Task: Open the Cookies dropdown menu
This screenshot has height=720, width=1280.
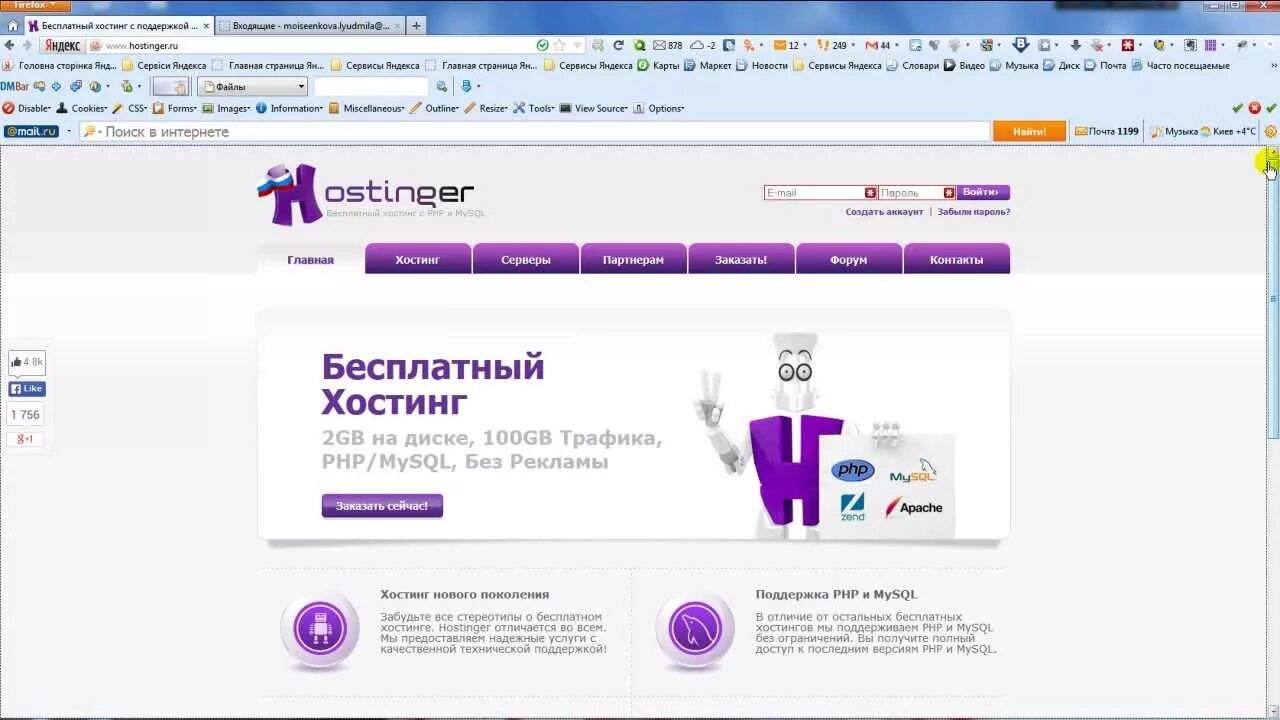Action: 82,108
